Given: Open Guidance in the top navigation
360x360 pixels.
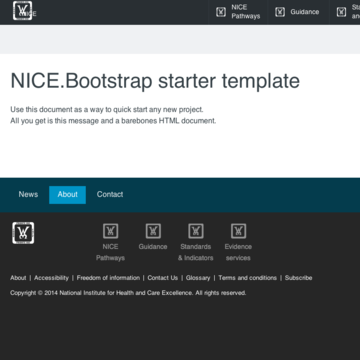Looking at the screenshot, I should click(305, 12).
